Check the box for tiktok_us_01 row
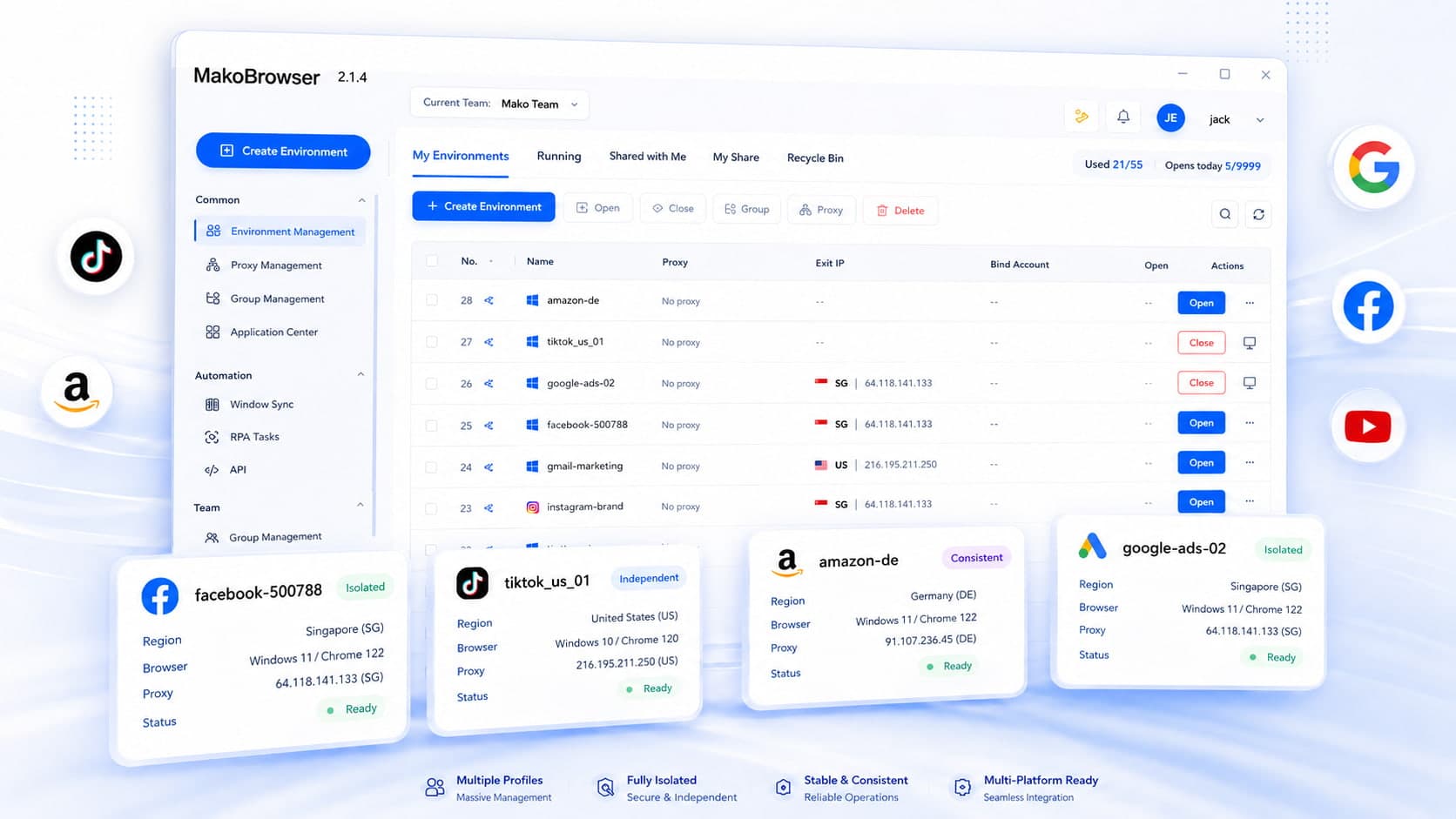 (x=432, y=342)
